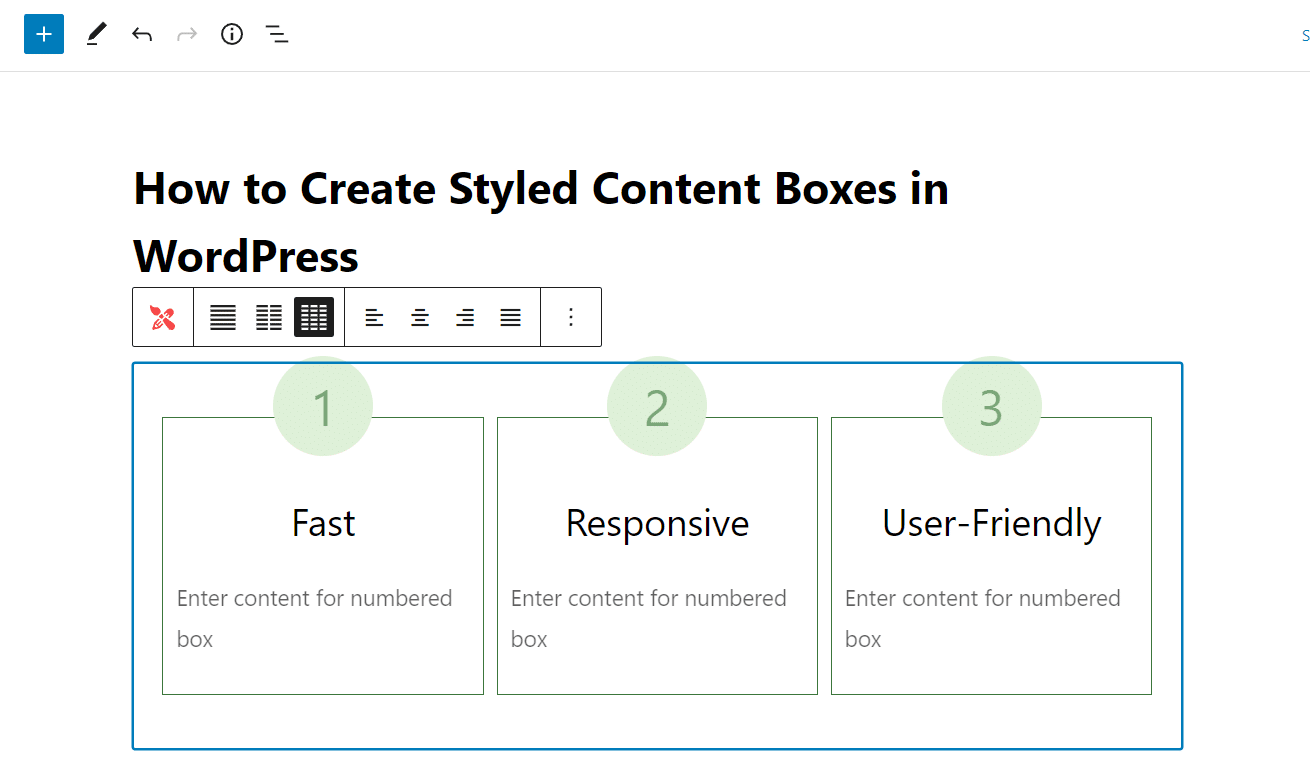Edit the 'Responsive' box heading

click(657, 524)
